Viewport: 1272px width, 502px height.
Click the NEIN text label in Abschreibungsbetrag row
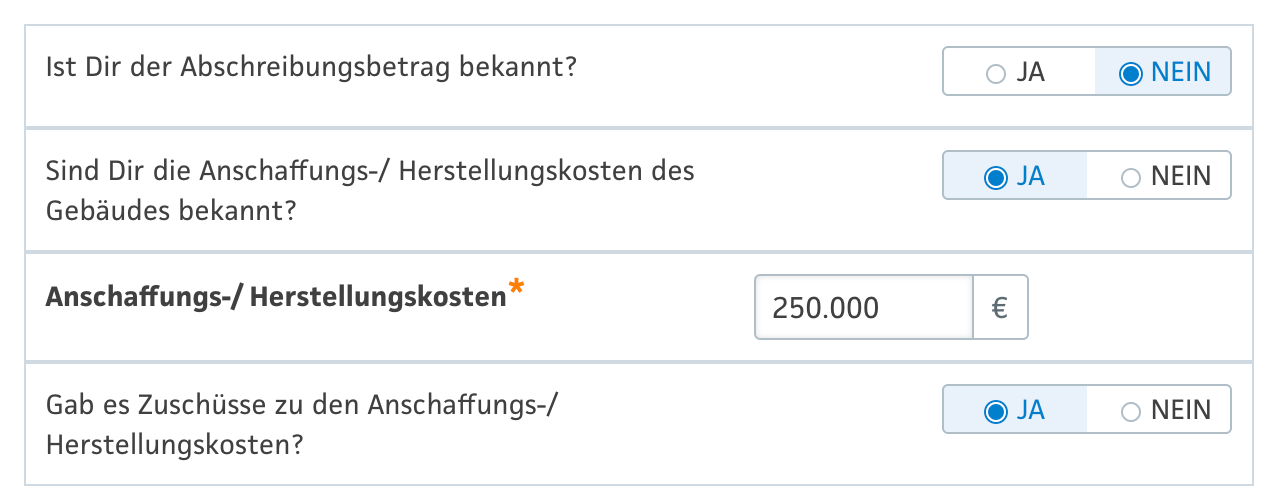point(1180,73)
